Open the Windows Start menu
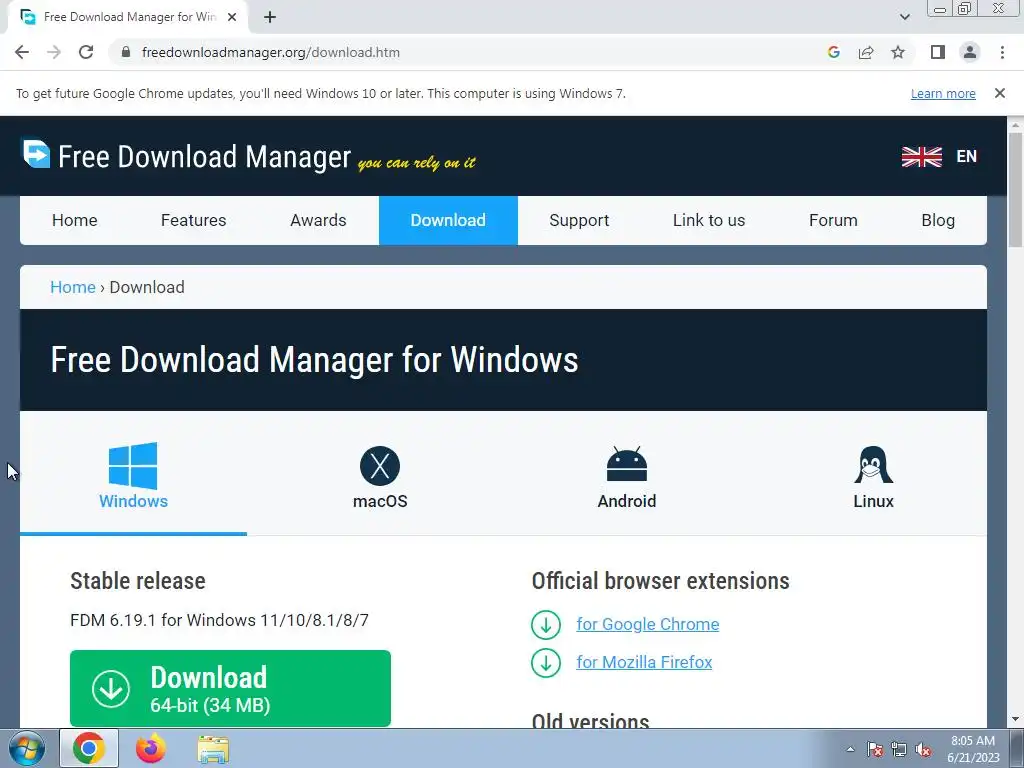 pyautogui.click(x=27, y=749)
